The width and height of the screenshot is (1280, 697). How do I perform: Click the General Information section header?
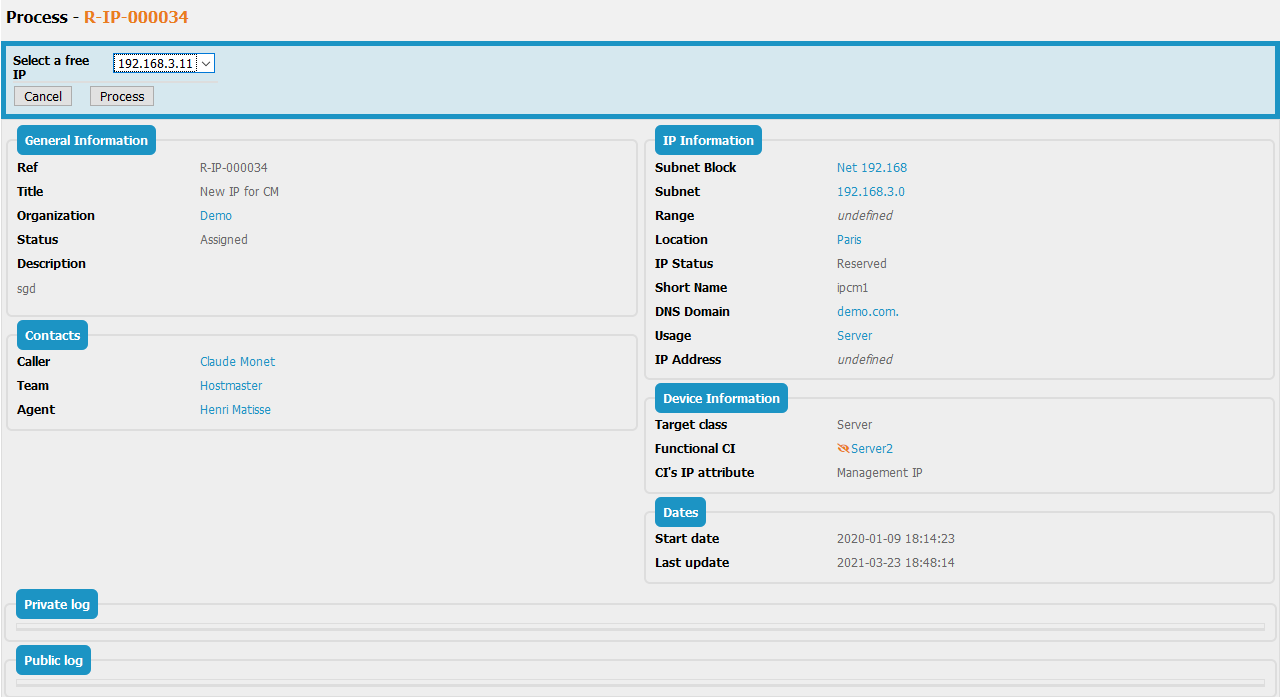[x=86, y=141]
